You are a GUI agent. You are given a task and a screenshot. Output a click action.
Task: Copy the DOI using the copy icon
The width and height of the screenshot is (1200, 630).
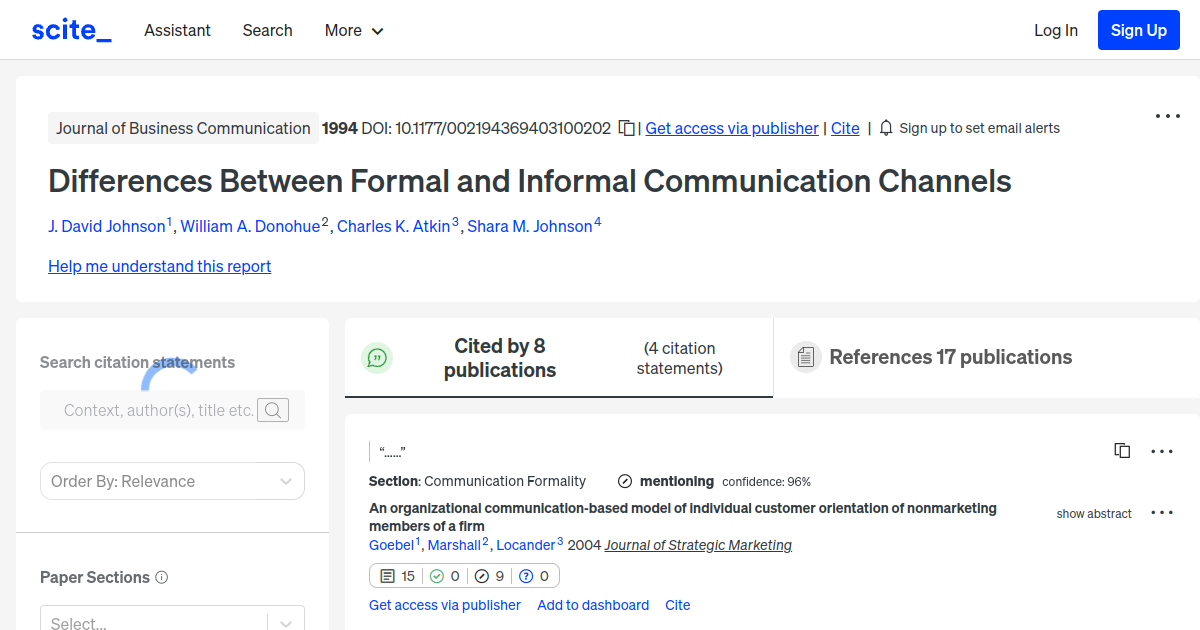coord(625,128)
